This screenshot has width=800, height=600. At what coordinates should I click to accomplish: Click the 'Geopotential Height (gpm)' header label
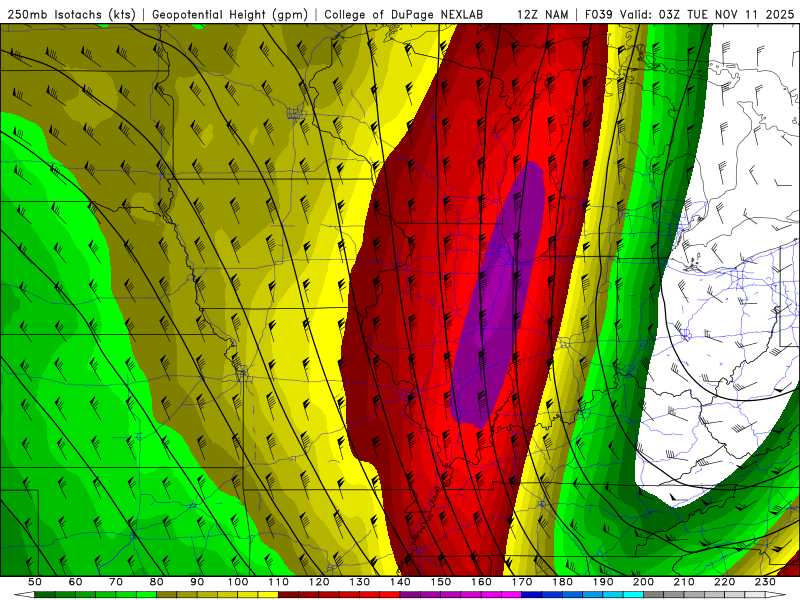pyautogui.click(x=230, y=15)
